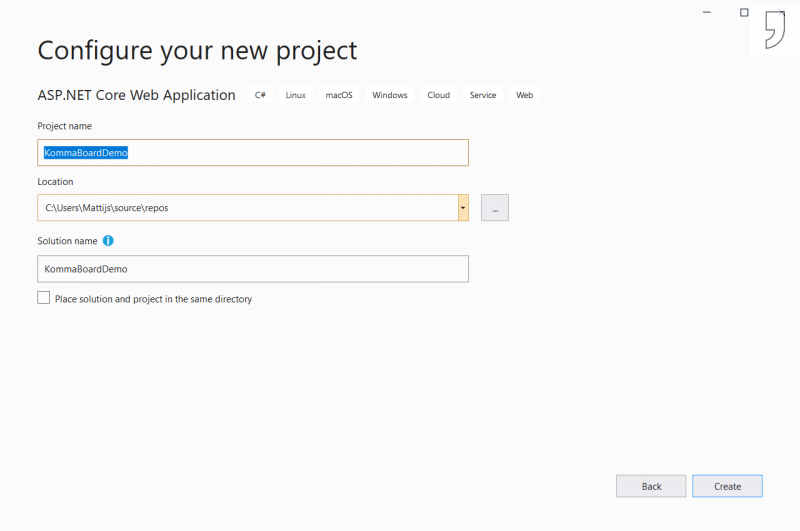The height and width of the screenshot is (531, 800).
Task: Click the C# tag
Action: point(260,95)
